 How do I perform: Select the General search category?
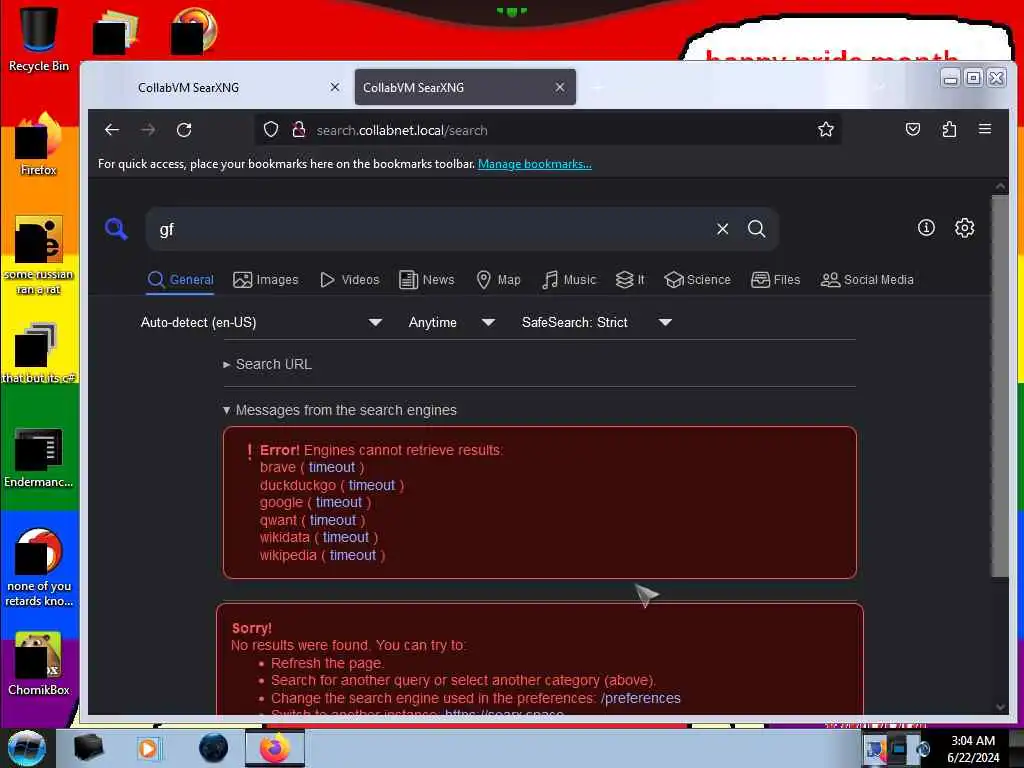pos(181,280)
